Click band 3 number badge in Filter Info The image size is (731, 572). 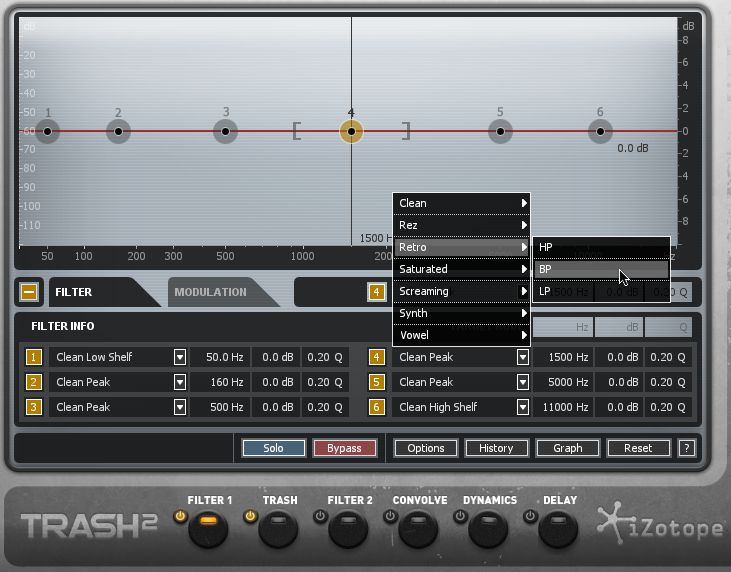pos(33,407)
